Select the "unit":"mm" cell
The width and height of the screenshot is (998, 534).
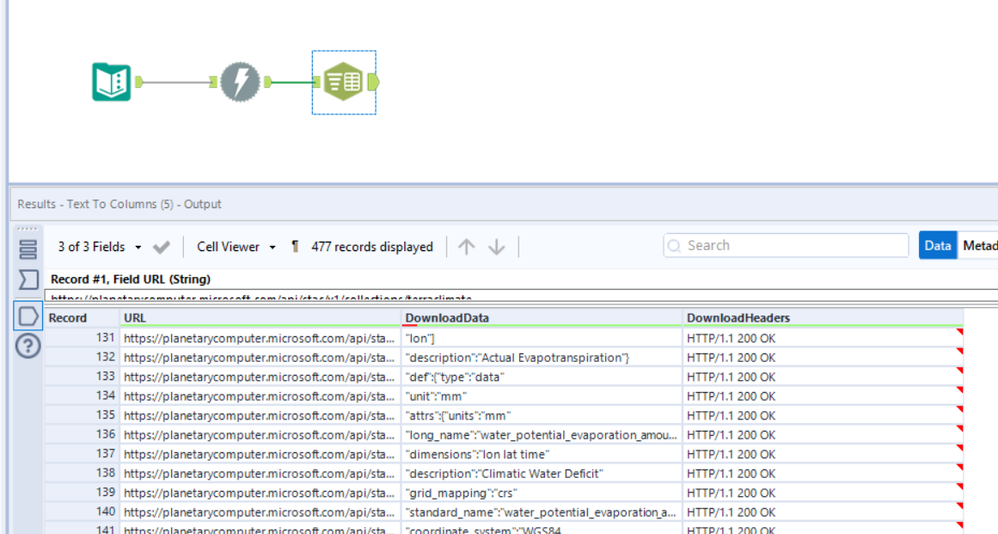(542, 396)
